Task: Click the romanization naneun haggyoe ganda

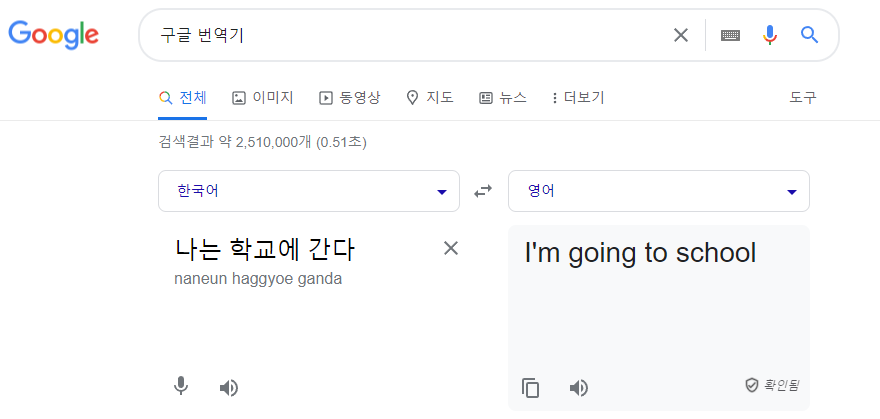Action: pos(258,279)
